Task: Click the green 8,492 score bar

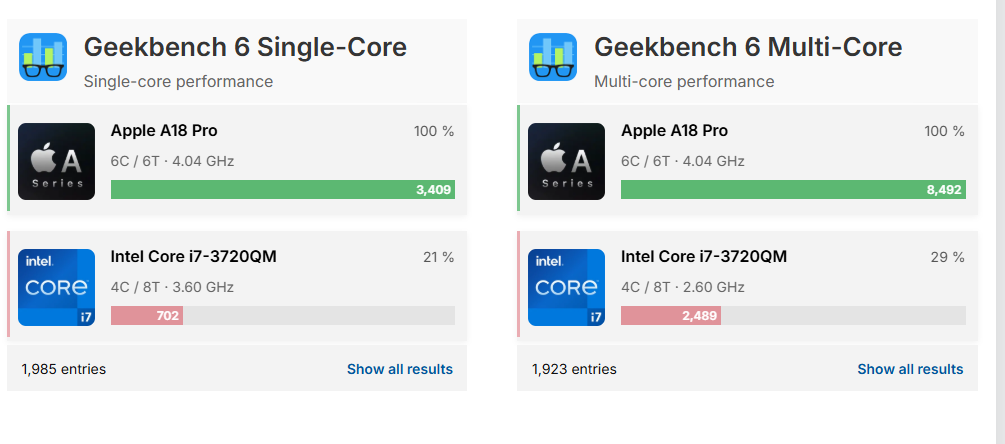Action: click(792, 190)
